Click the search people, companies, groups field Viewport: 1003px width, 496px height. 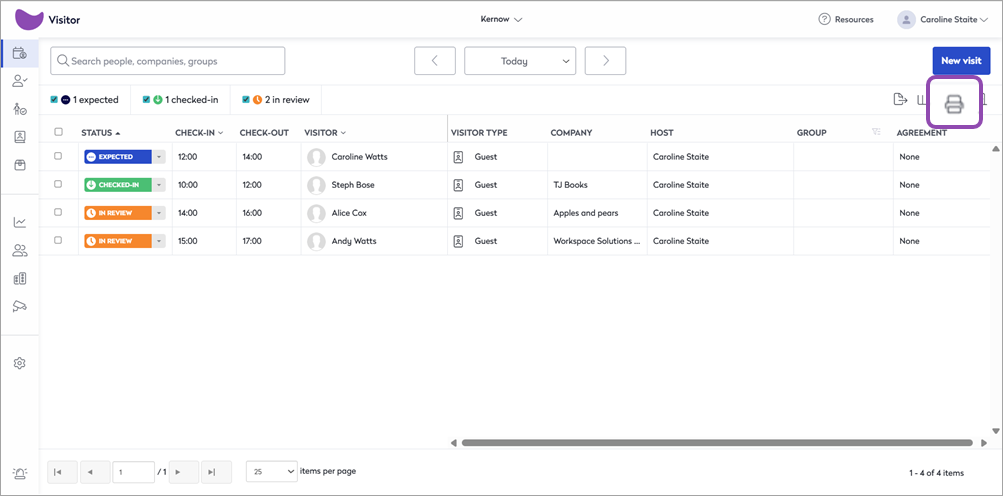click(x=168, y=61)
